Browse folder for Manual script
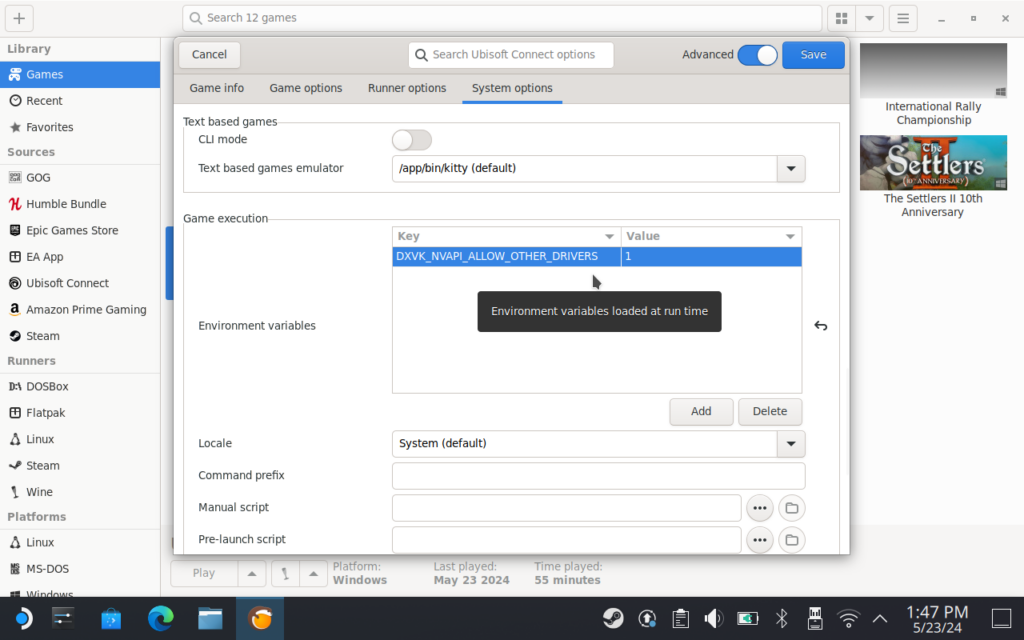 pyautogui.click(x=792, y=508)
